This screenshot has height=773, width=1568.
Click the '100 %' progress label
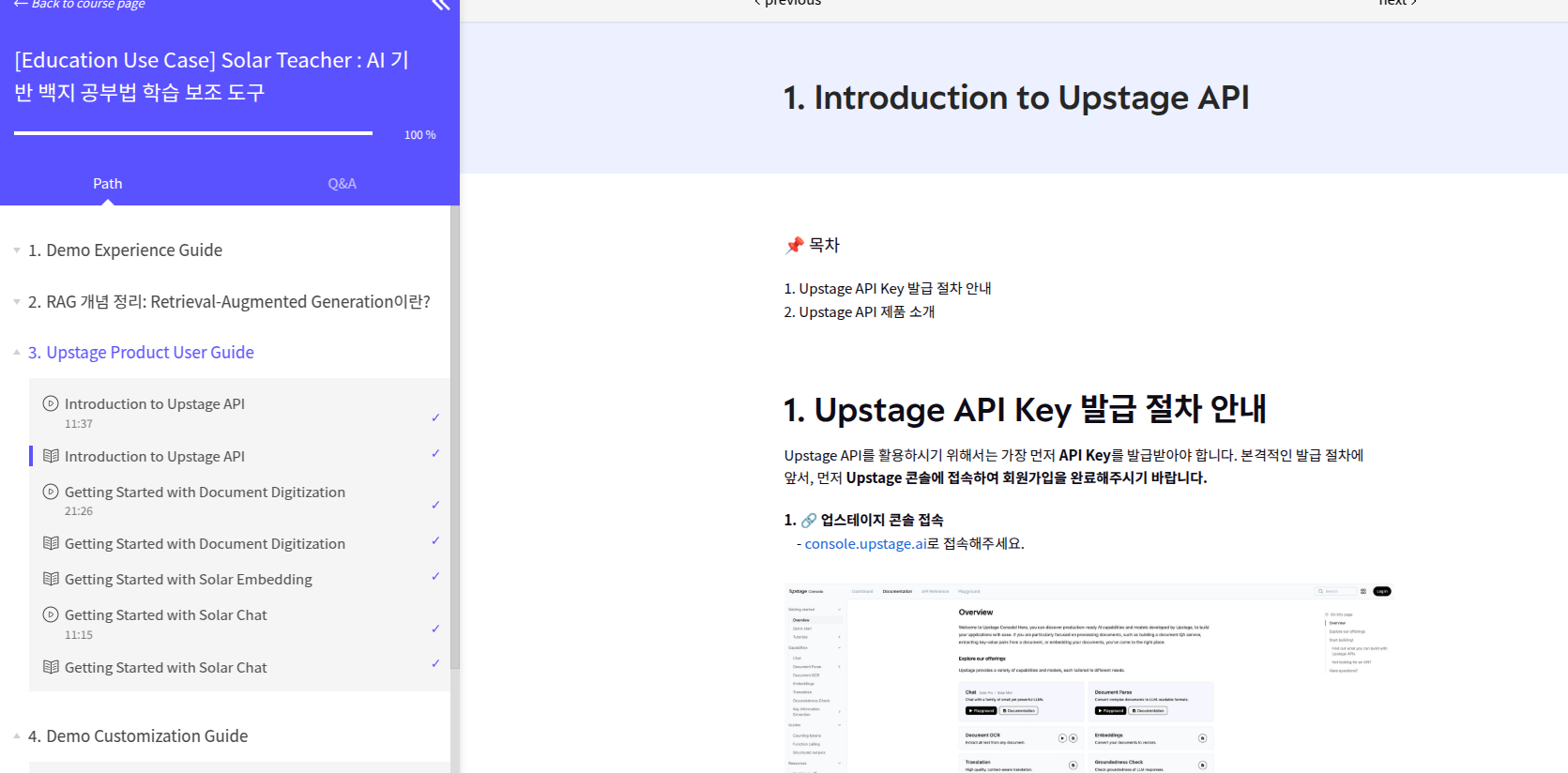click(x=419, y=135)
